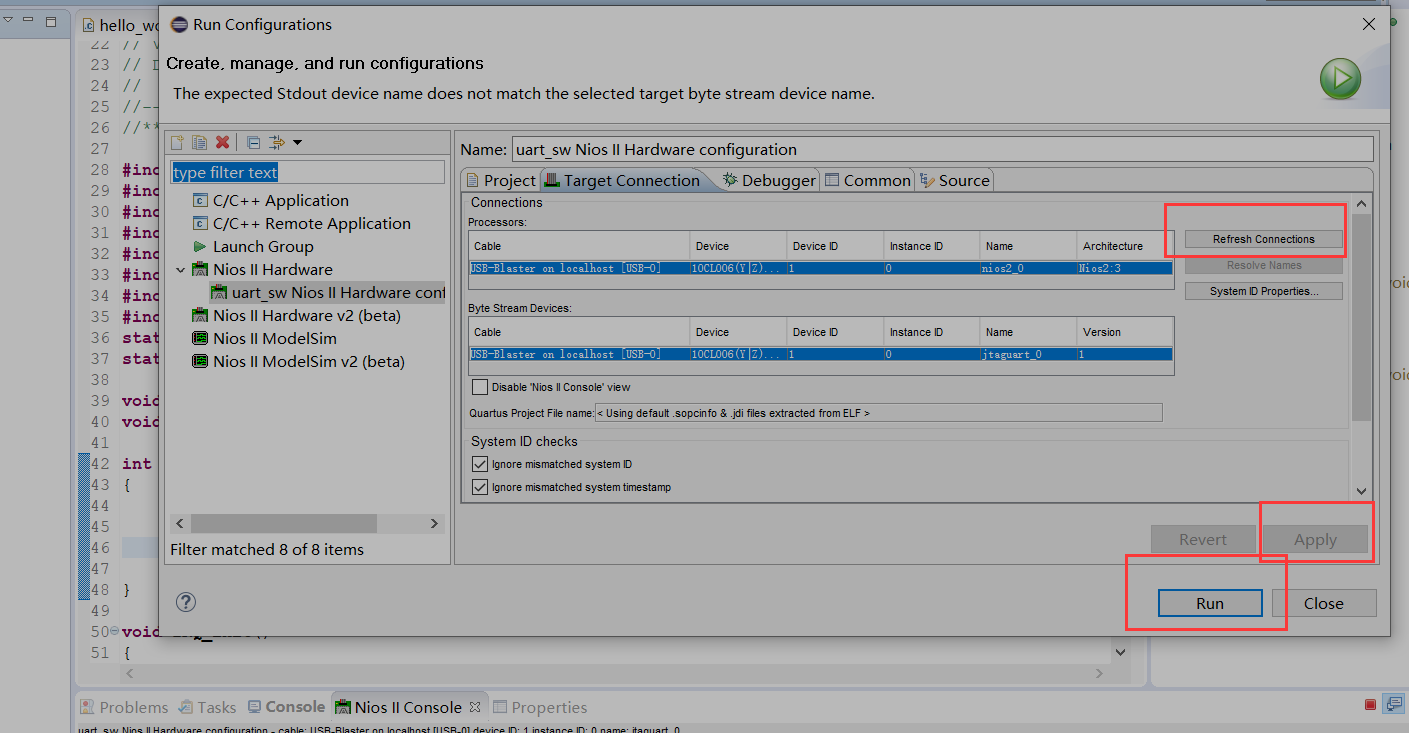Viewport: 1409px width, 733px height.
Task: Collapse all launch configuration types
Action: click(253, 143)
